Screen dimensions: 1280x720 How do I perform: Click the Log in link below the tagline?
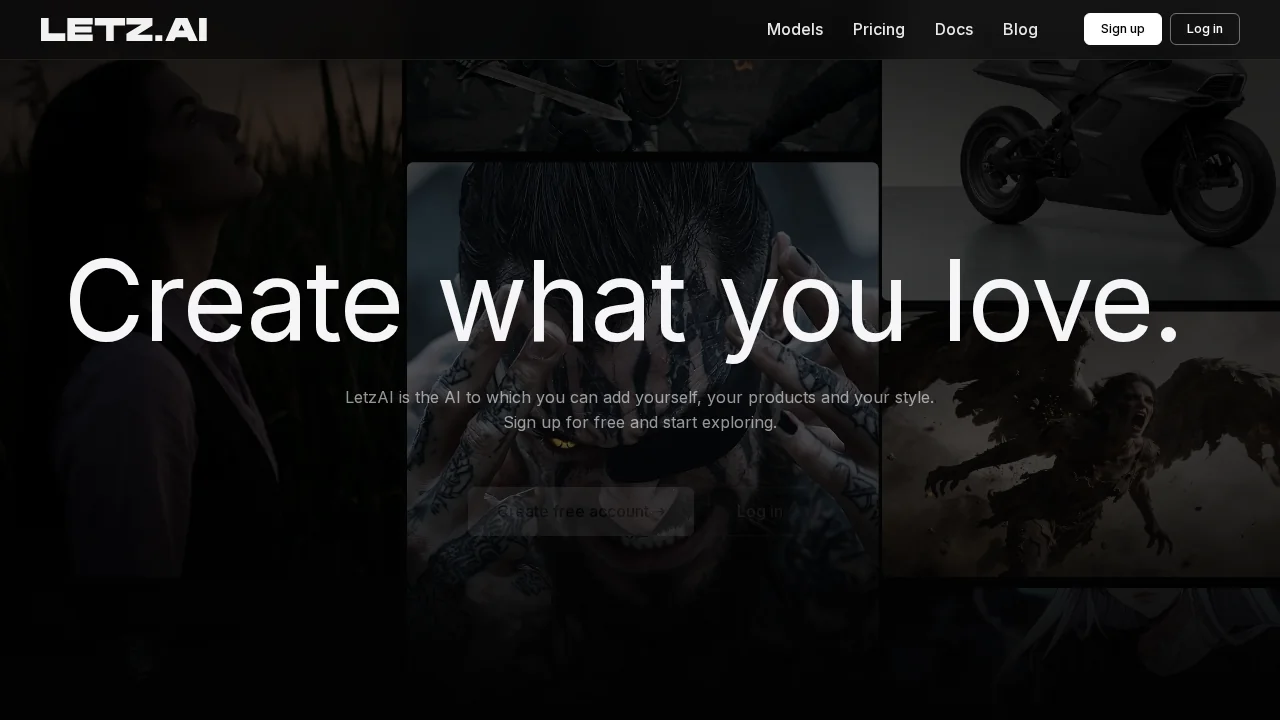click(760, 511)
